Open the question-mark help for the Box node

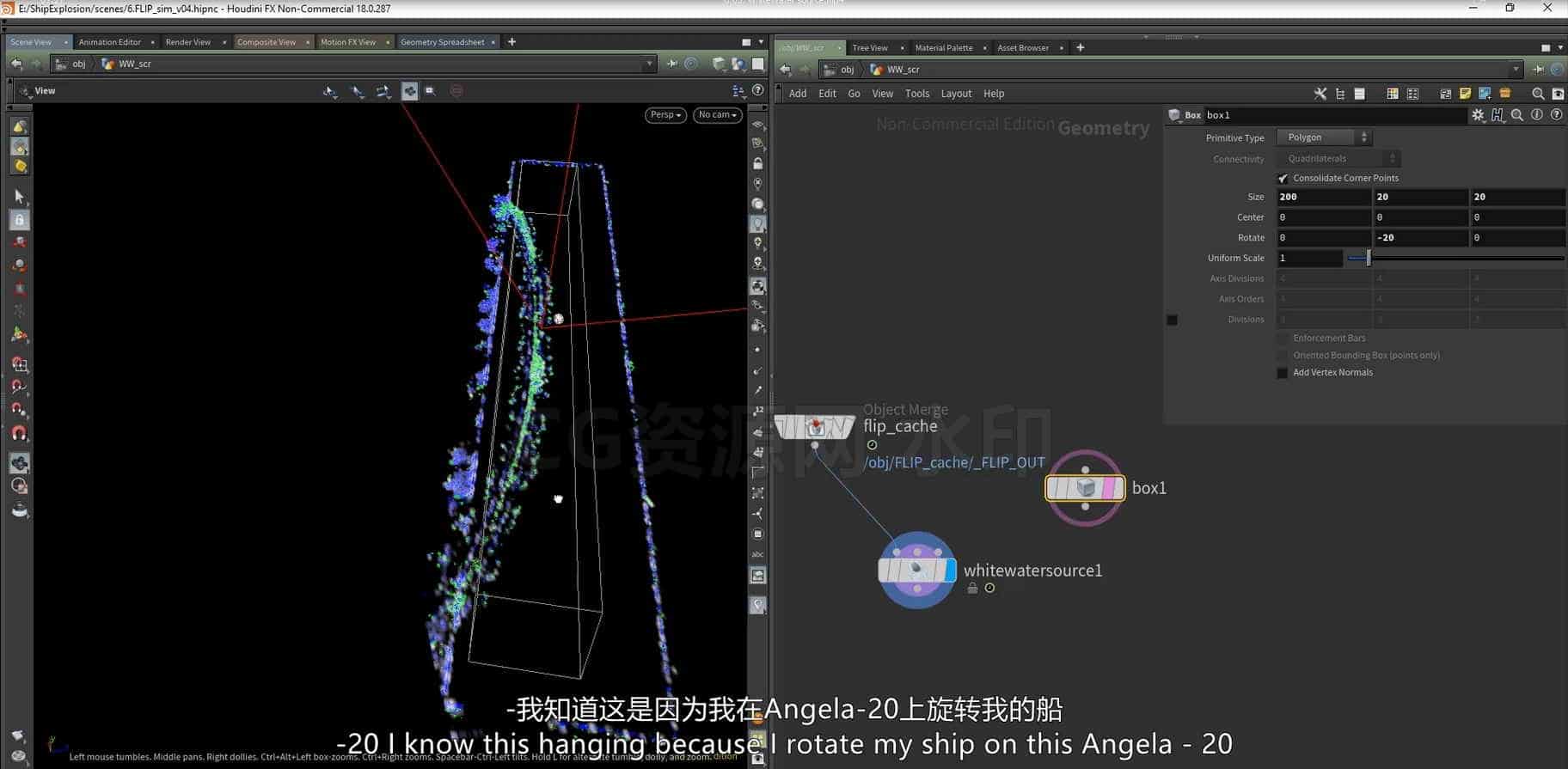(1556, 115)
